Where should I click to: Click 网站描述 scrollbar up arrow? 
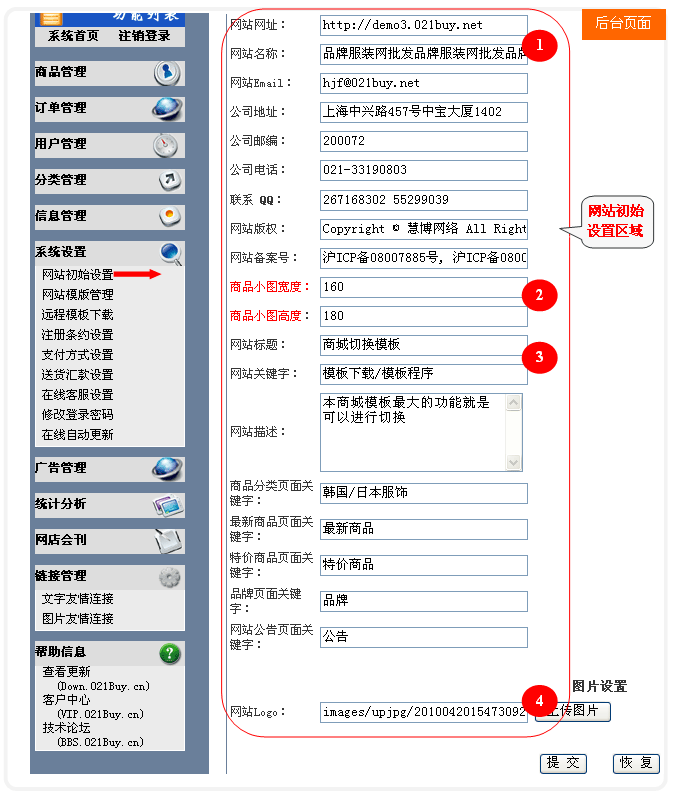514,403
